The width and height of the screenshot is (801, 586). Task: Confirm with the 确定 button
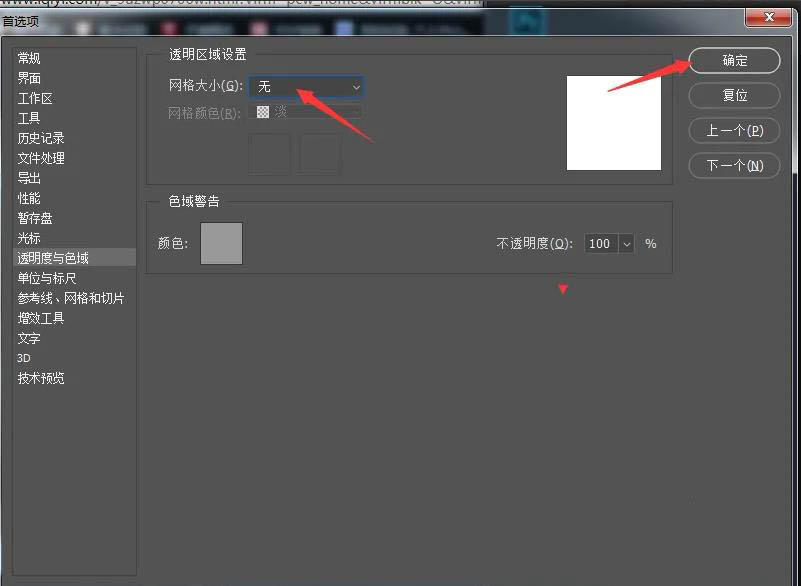pyautogui.click(x=734, y=60)
